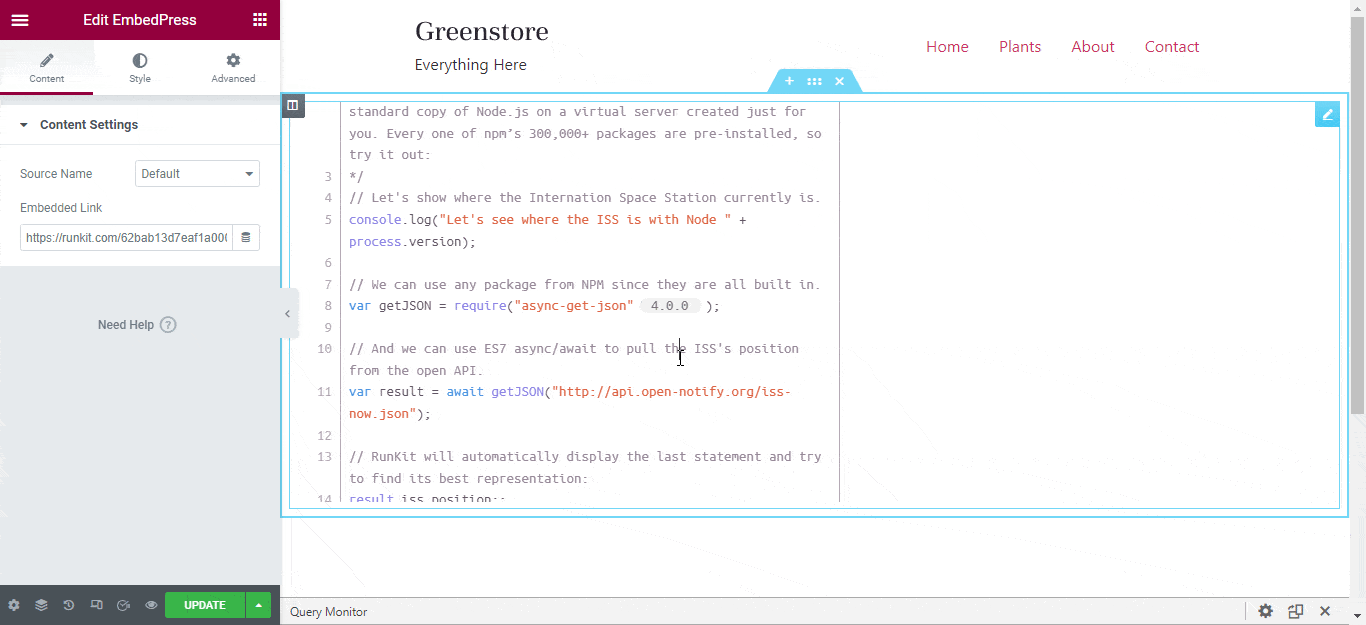Open the Navigator layers icon
Viewport: 1366px width, 625px height.
coord(41,605)
